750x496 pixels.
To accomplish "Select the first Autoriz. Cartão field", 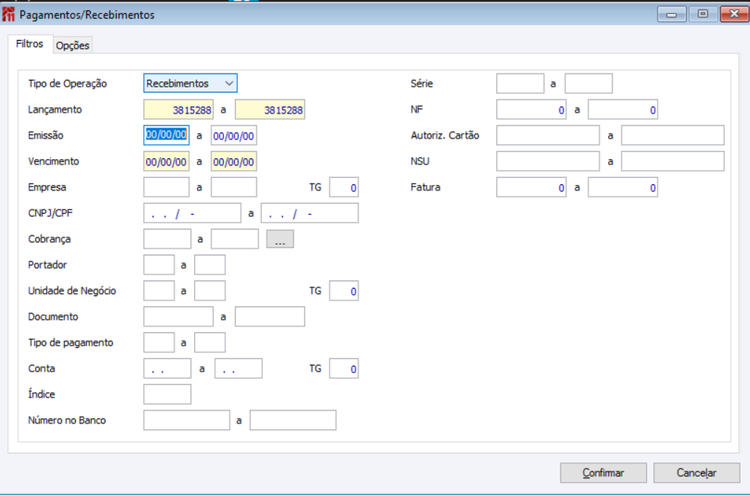I will 548,135.
